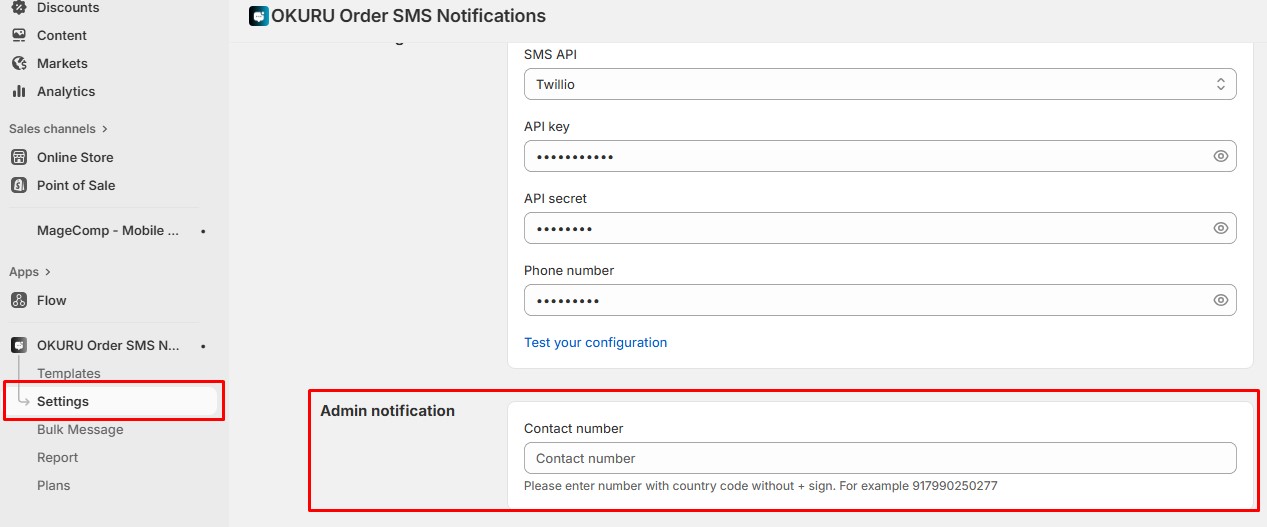Click the Online Store icon

click(x=19, y=157)
